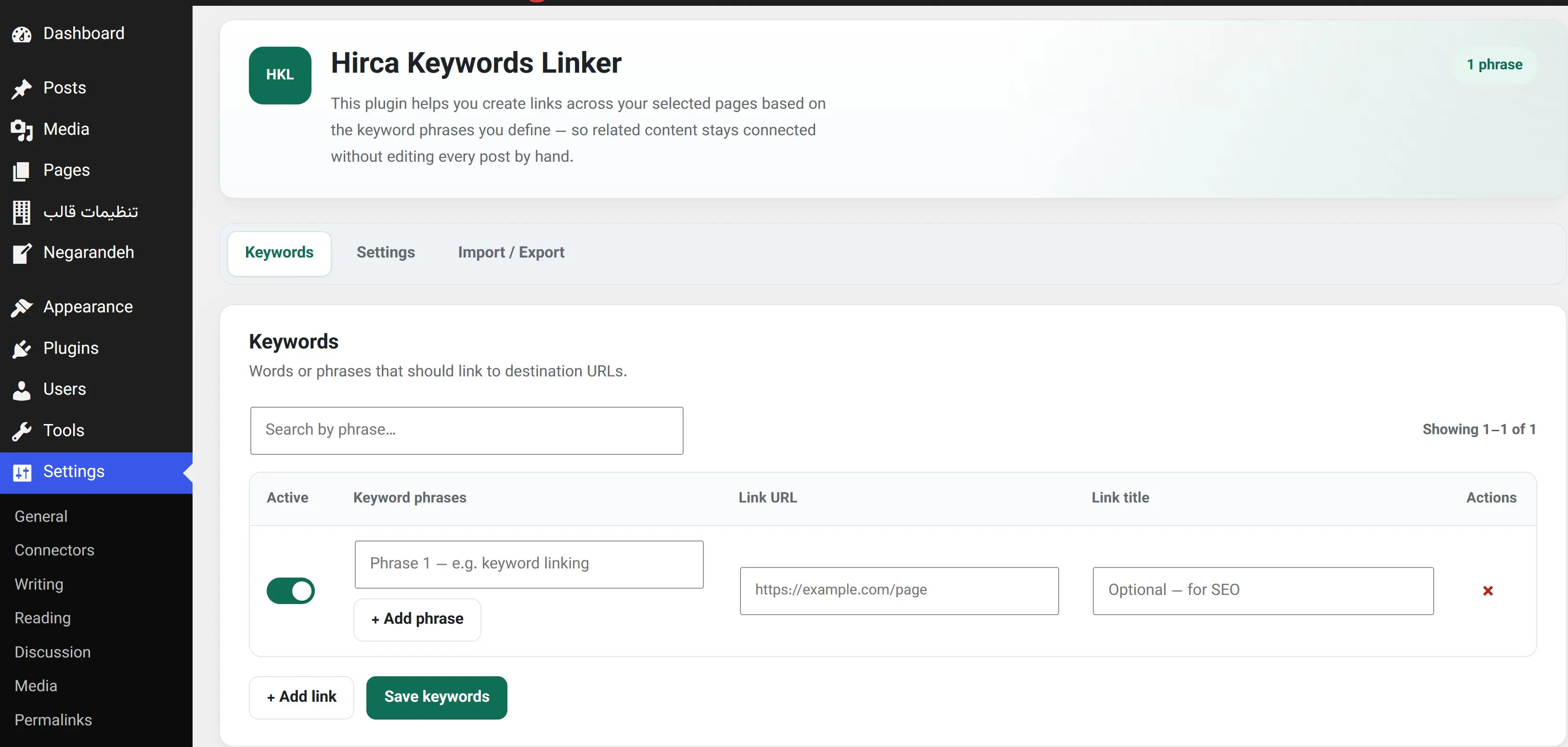Click the Tools wrench icon
Image resolution: width=1568 pixels, height=747 pixels.
tap(21, 431)
